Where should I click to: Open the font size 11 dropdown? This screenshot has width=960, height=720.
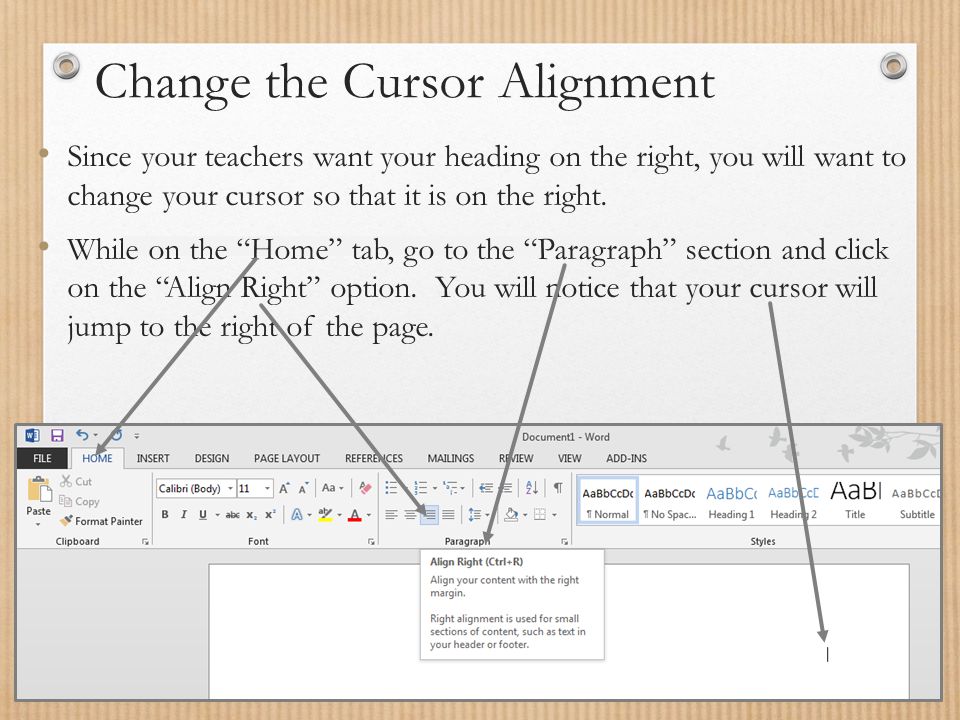point(268,489)
